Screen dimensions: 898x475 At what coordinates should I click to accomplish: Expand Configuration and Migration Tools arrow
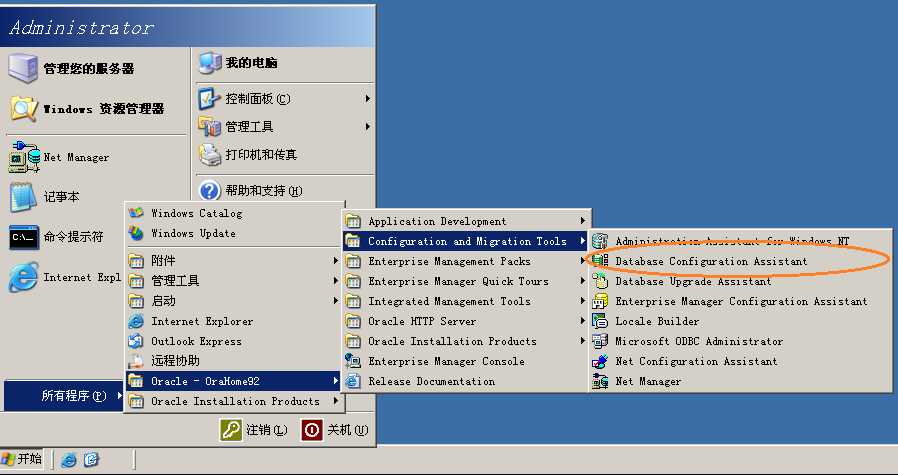pos(582,241)
